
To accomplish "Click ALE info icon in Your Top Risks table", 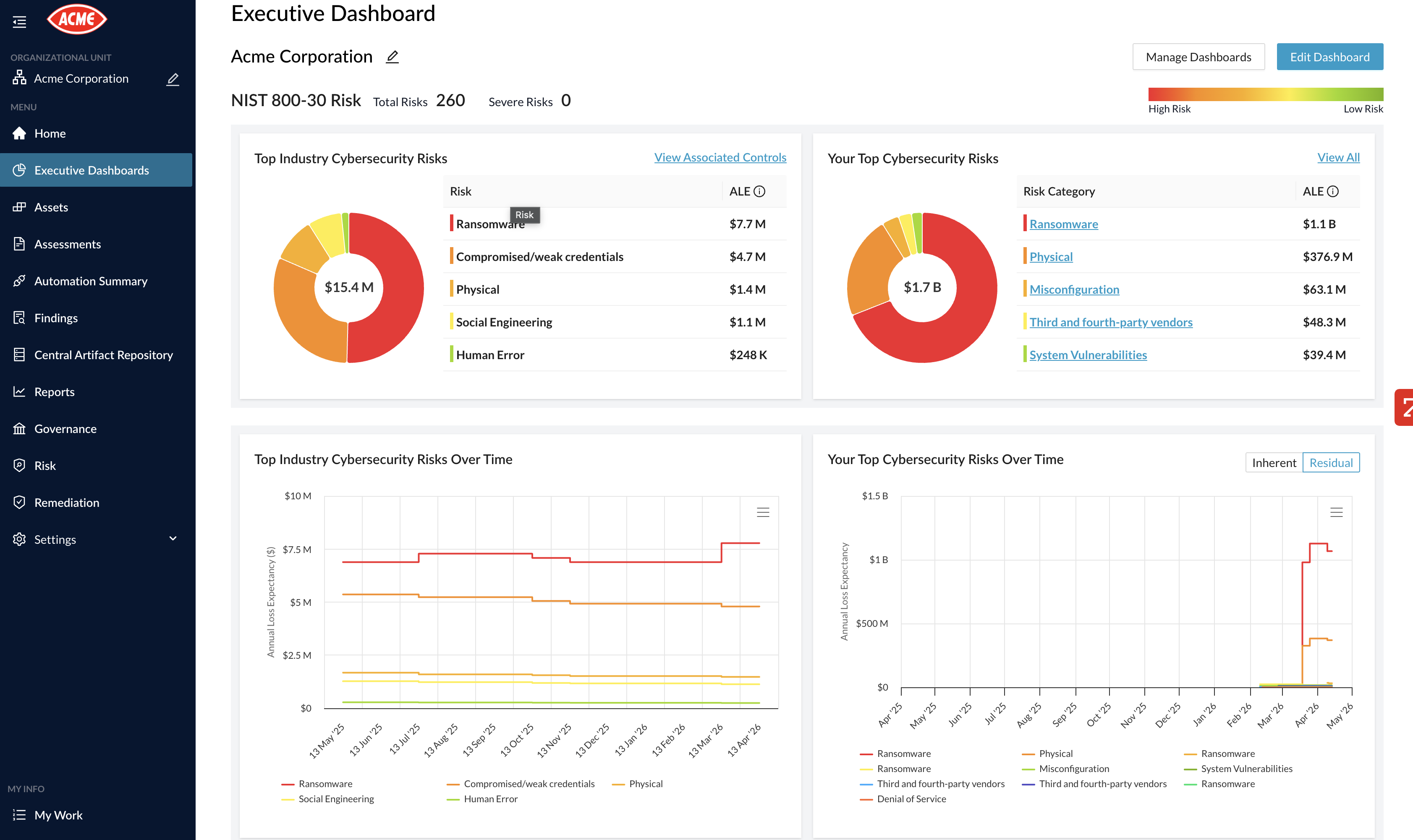I will [x=1332, y=191].
